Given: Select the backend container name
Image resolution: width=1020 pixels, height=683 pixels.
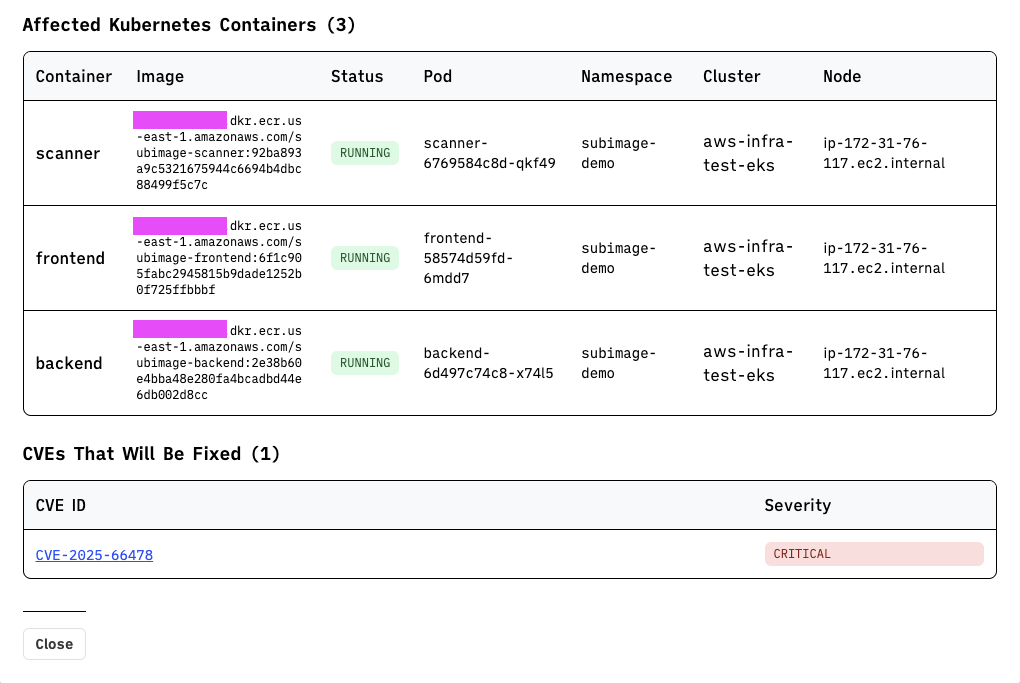Looking at the screenshot, I should (x=69, y=364).
